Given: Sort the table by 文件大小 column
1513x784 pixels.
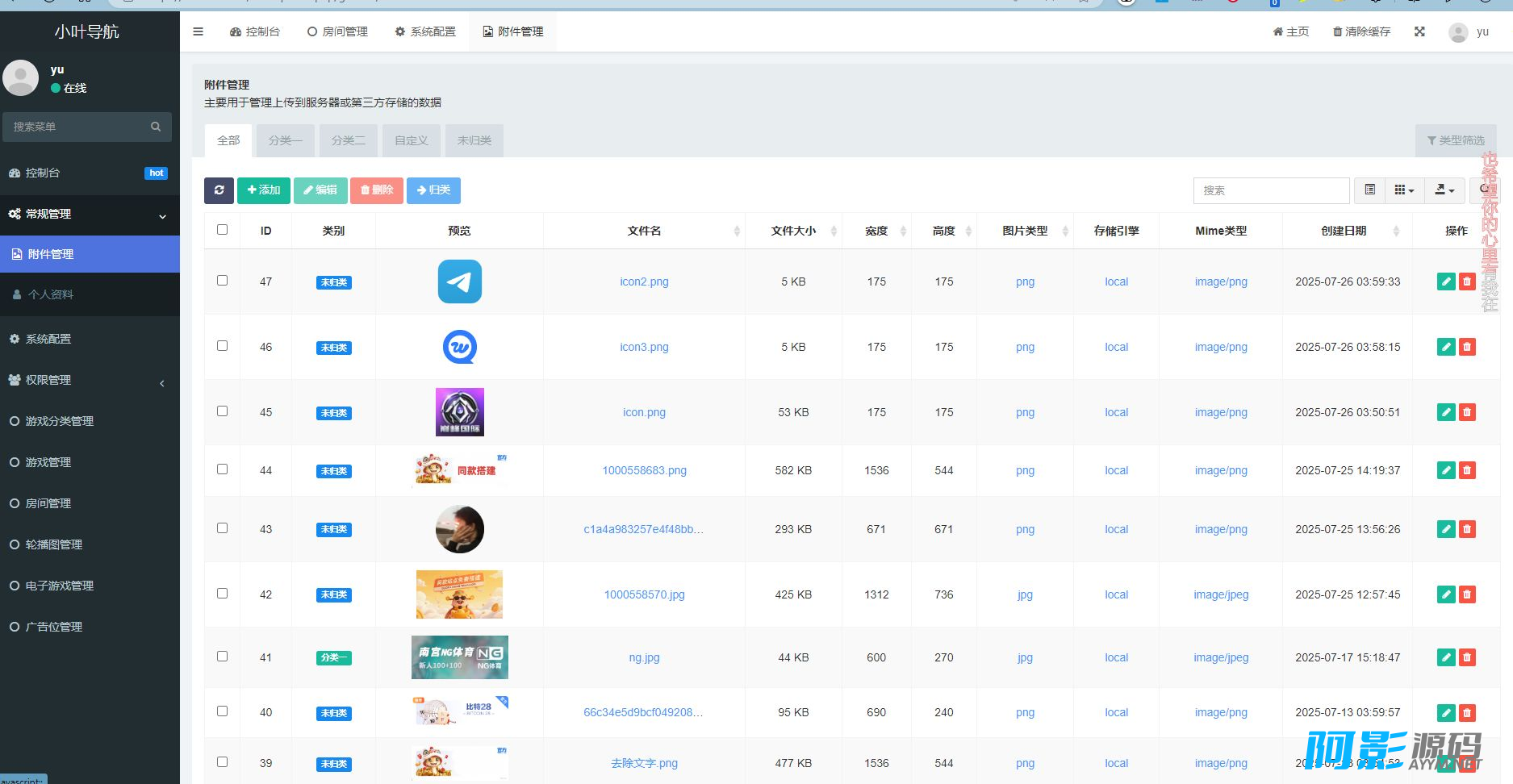Looking at the screenshot, I should tap(793, 231).
